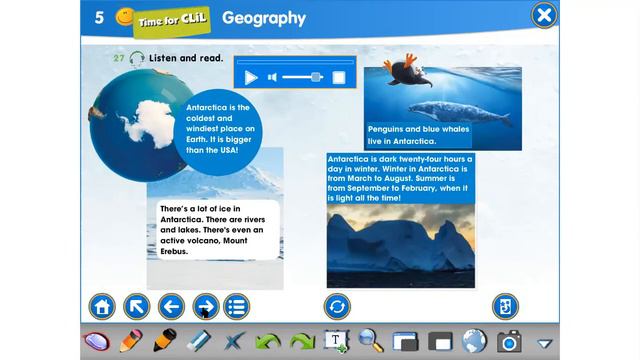The width and height of the screenshot is (640, 360).
Task: Collapse the toolbar with the down triangle
Action: (544, 344)
